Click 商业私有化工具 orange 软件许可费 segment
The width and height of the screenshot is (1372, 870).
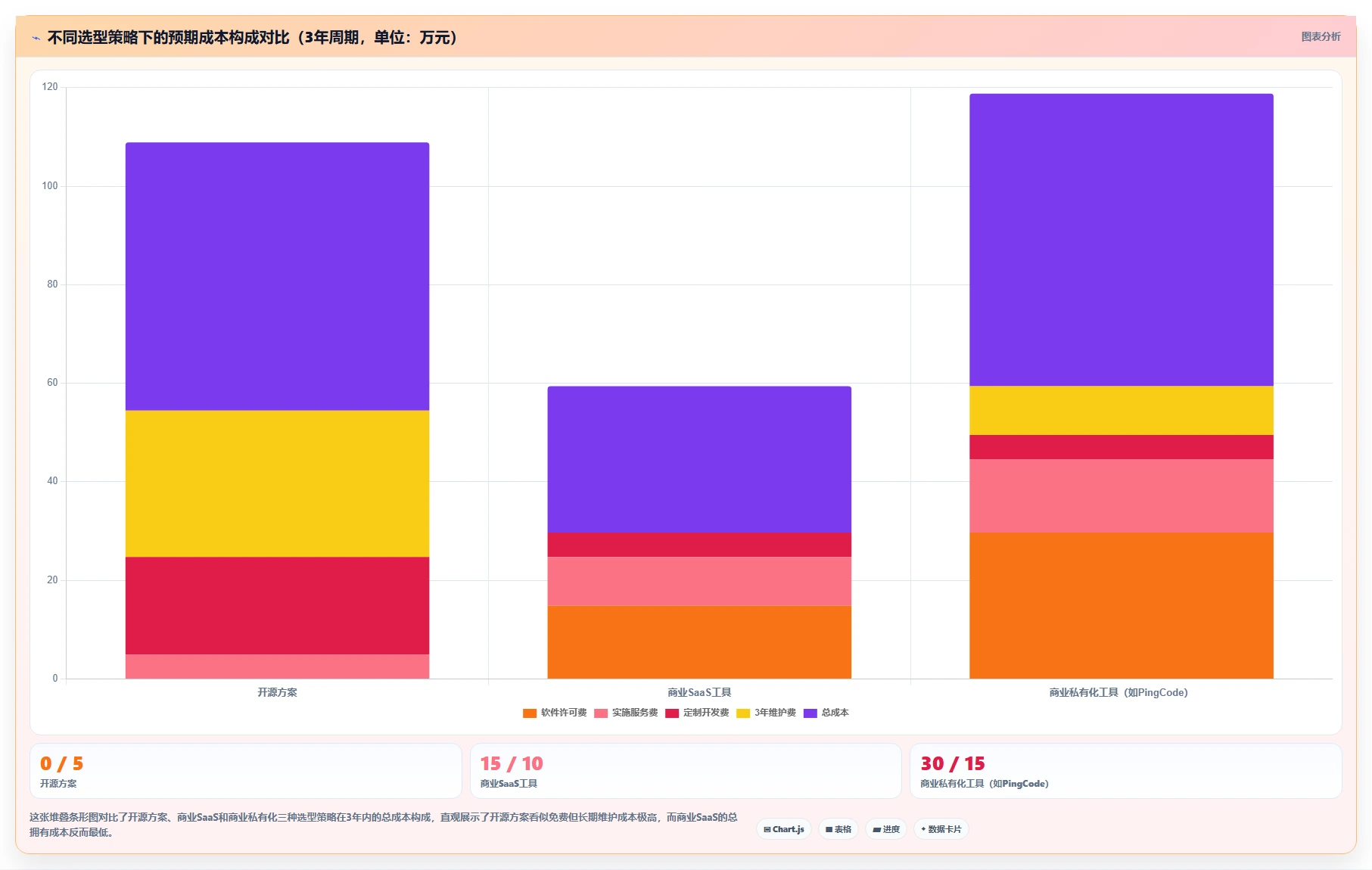1122,605
